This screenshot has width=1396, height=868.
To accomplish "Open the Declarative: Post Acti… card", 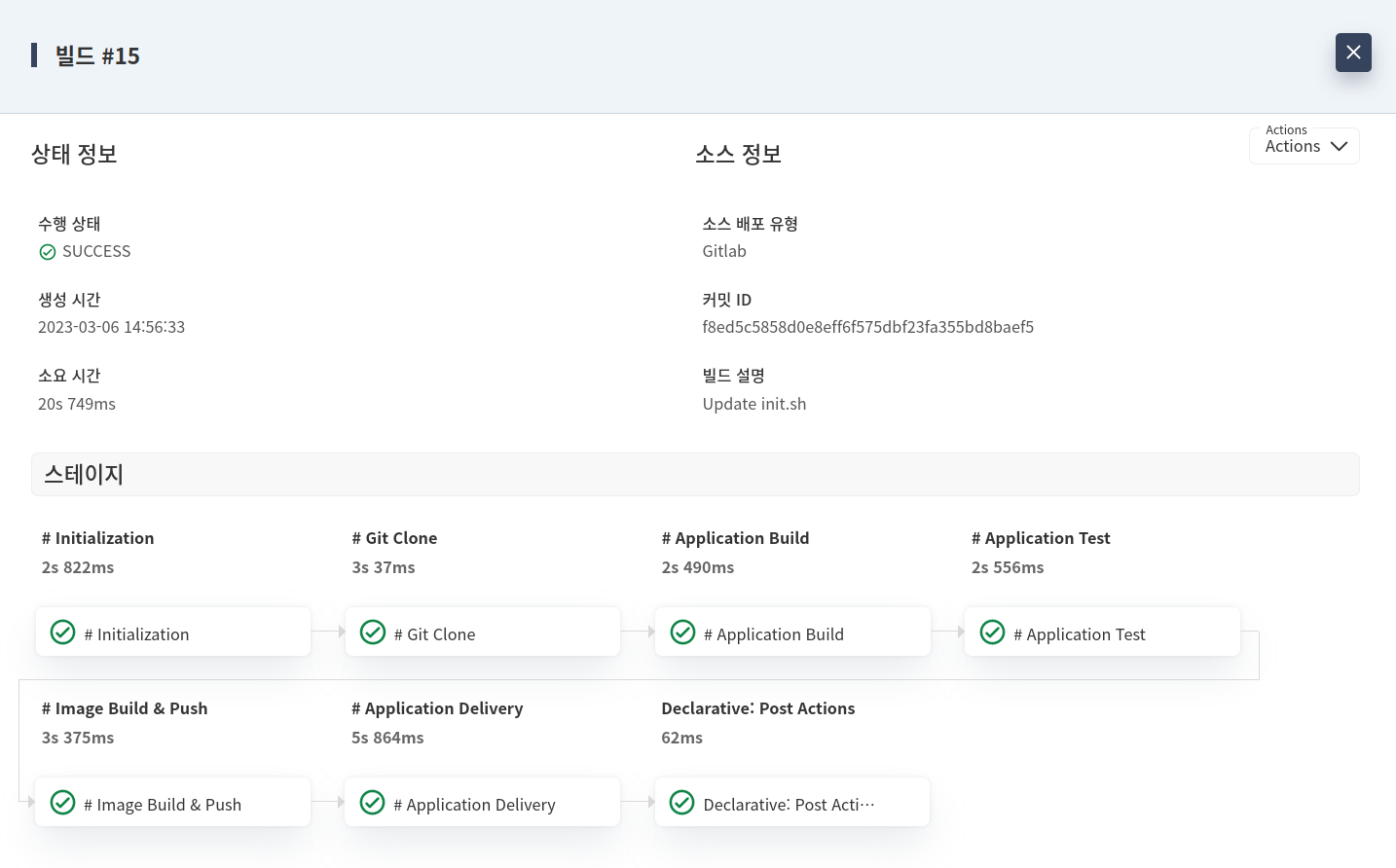I will (x=793, y=803).
